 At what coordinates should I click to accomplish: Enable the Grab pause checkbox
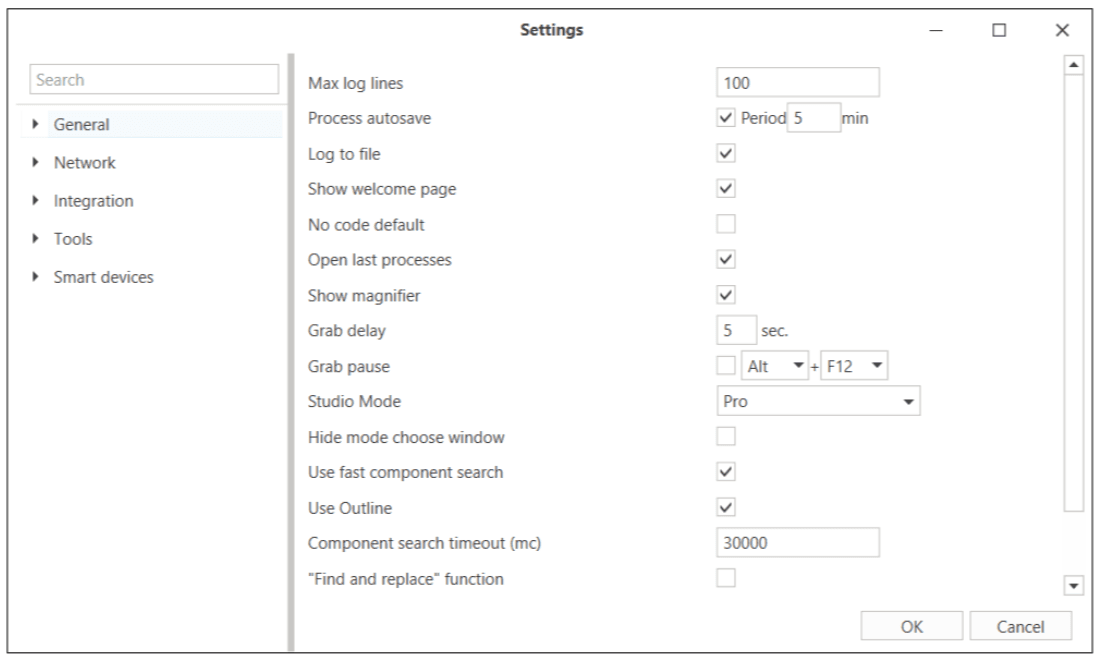(727, 366)
